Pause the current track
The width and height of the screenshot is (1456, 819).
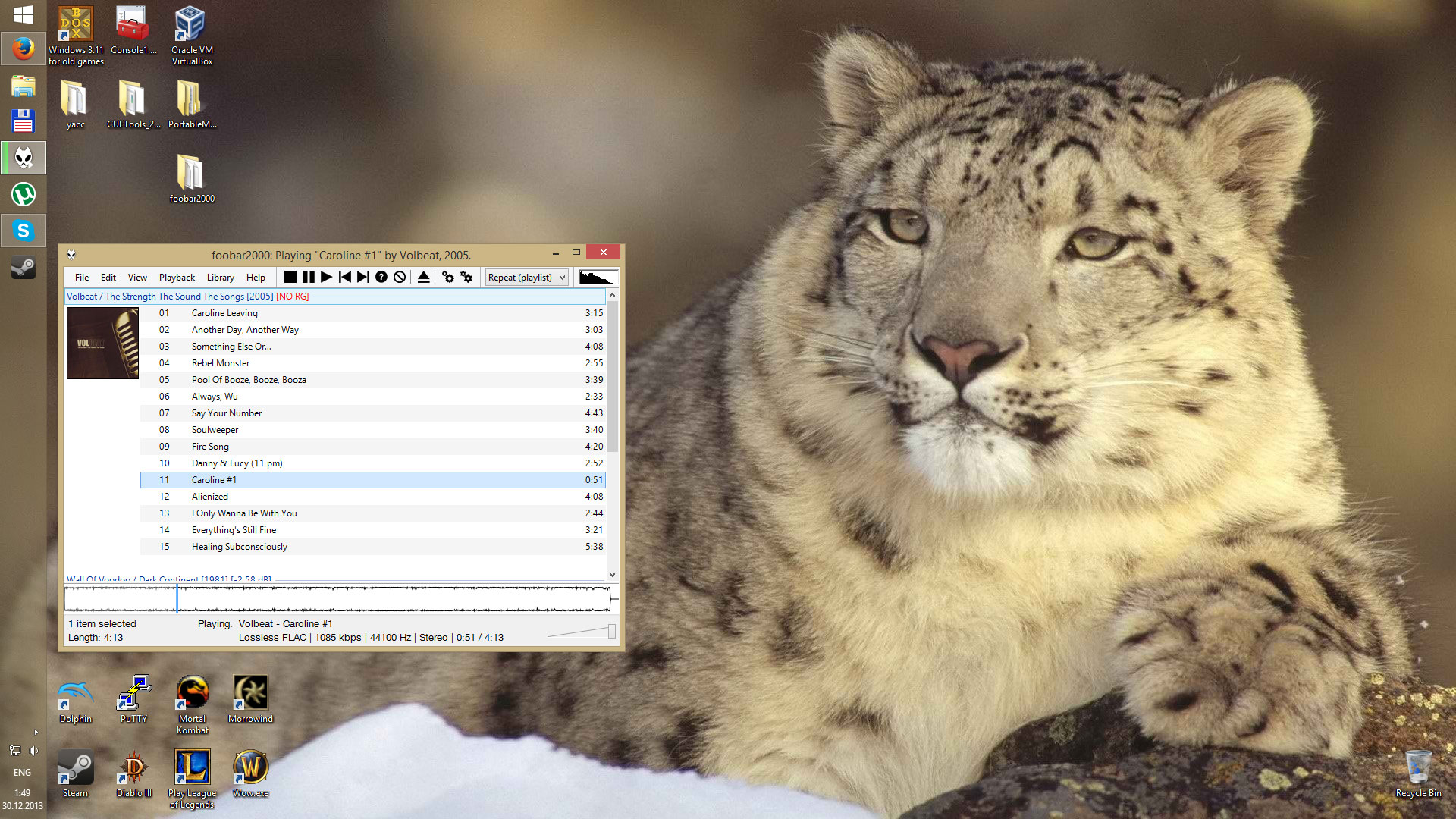tap(308, 278)
